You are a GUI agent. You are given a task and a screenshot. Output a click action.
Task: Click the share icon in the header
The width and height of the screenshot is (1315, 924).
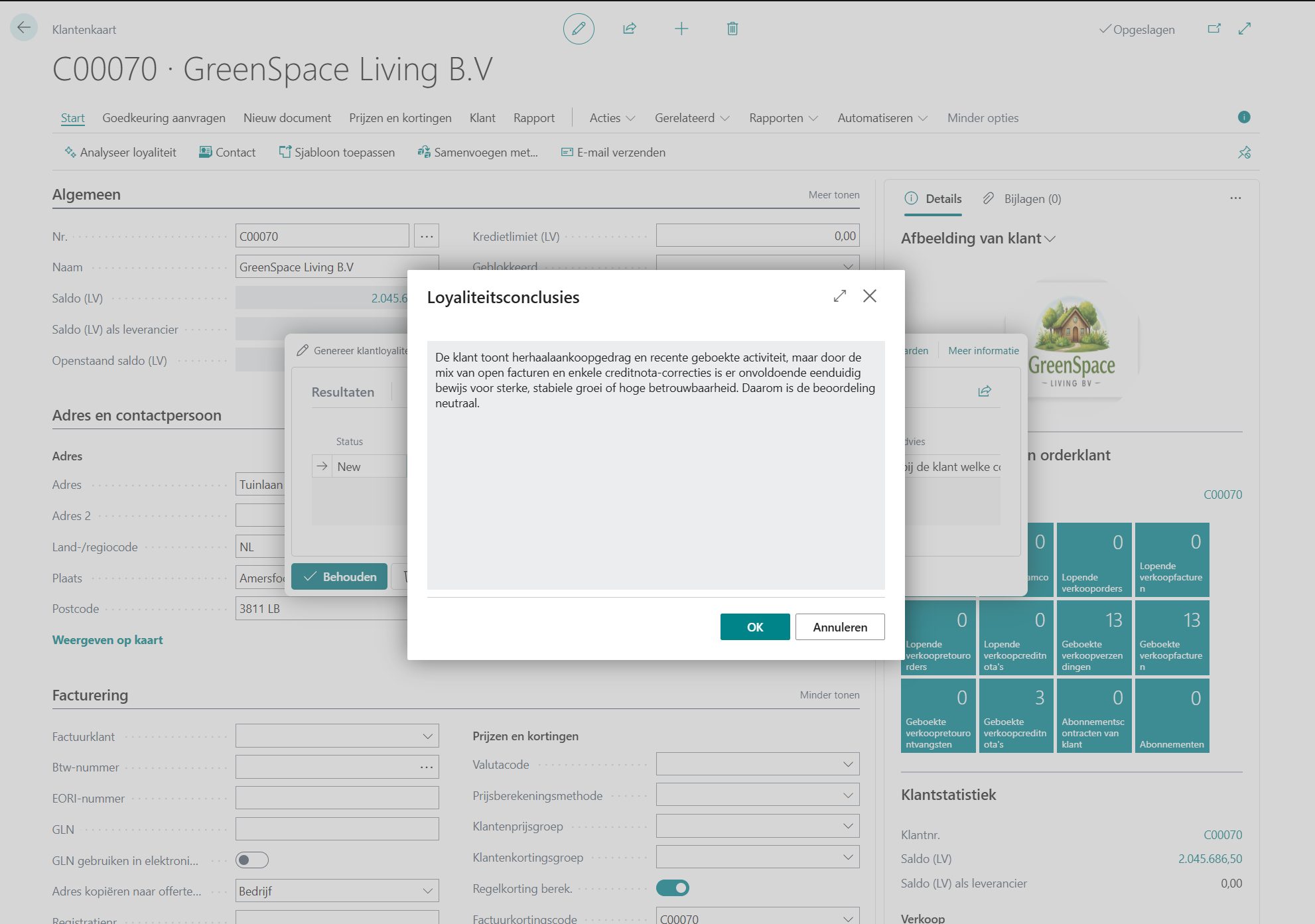[x=629, y=29]
